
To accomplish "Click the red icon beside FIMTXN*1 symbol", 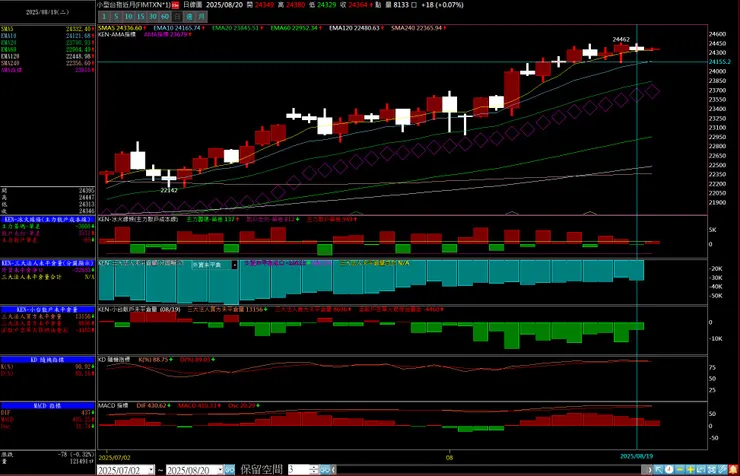I will [x=175, y=5].
